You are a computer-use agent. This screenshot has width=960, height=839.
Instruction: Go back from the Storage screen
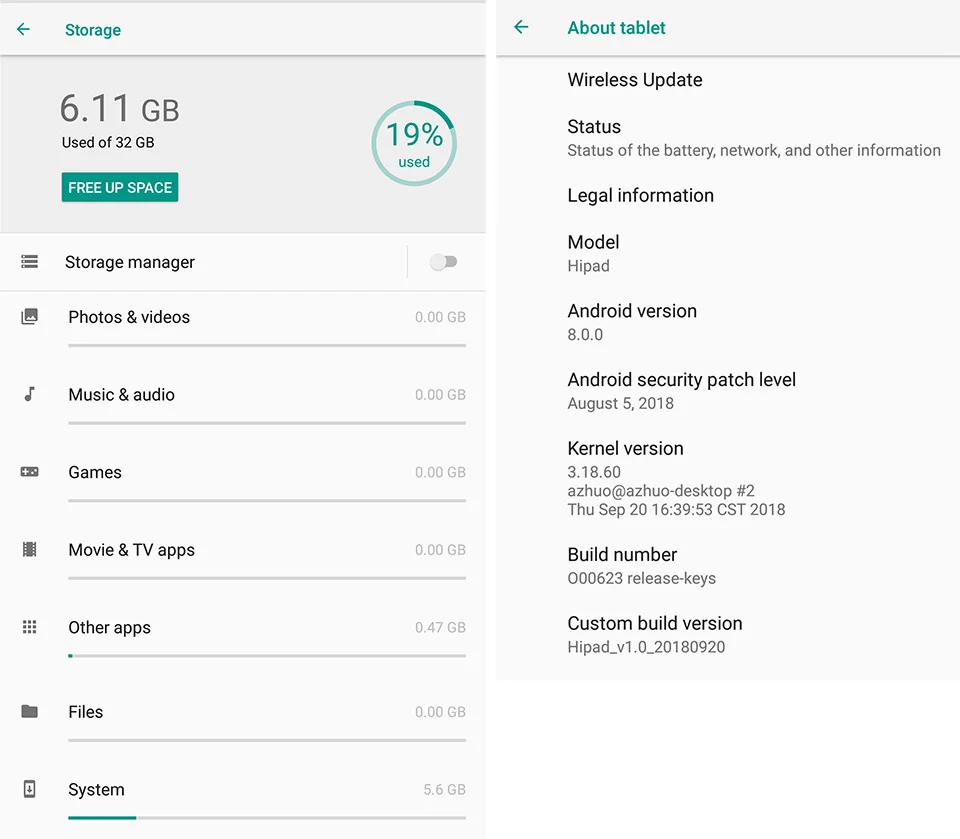[23, 29]
